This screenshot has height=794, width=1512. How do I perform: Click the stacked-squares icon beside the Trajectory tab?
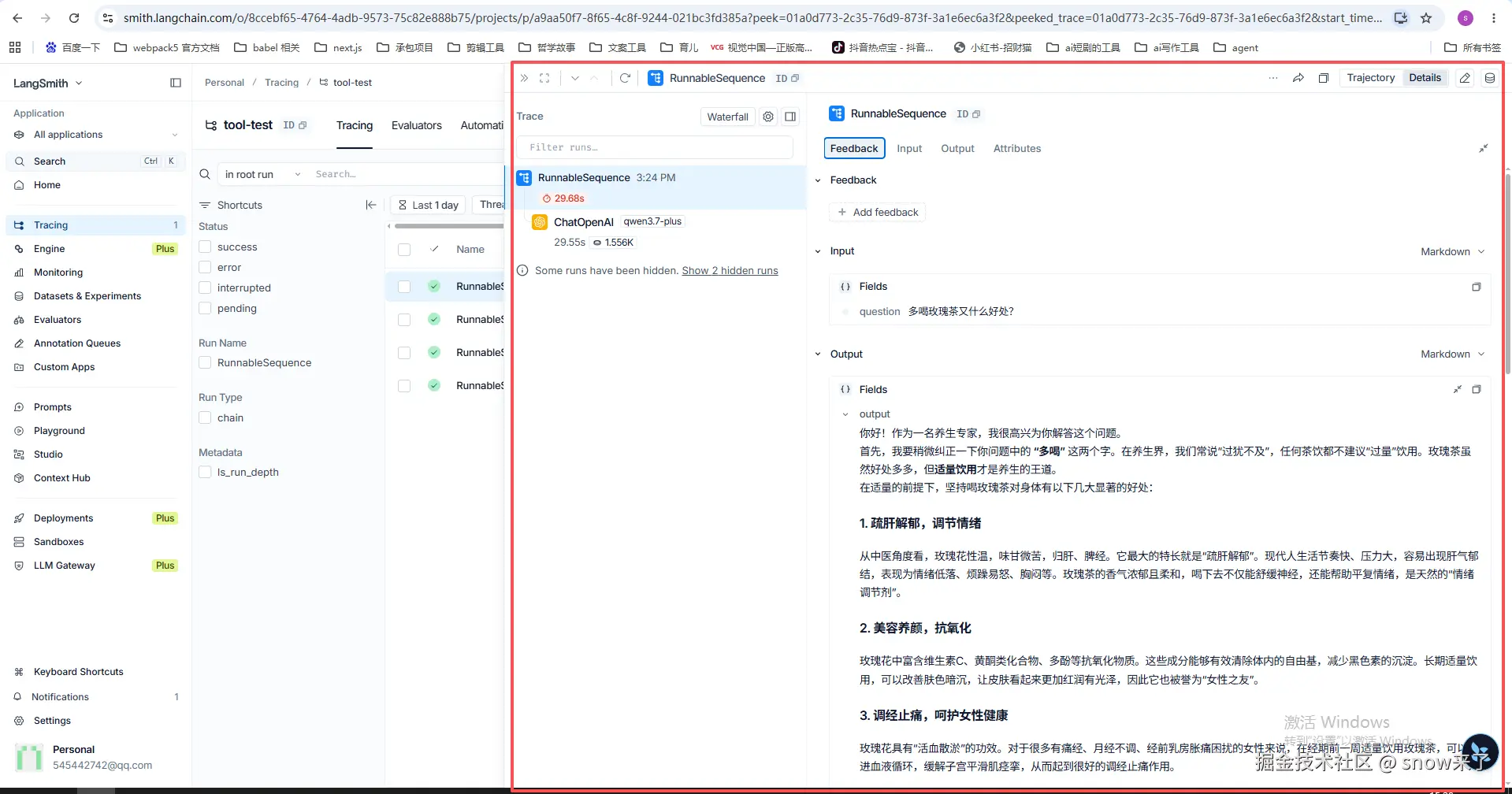[x=1324, y=78]
